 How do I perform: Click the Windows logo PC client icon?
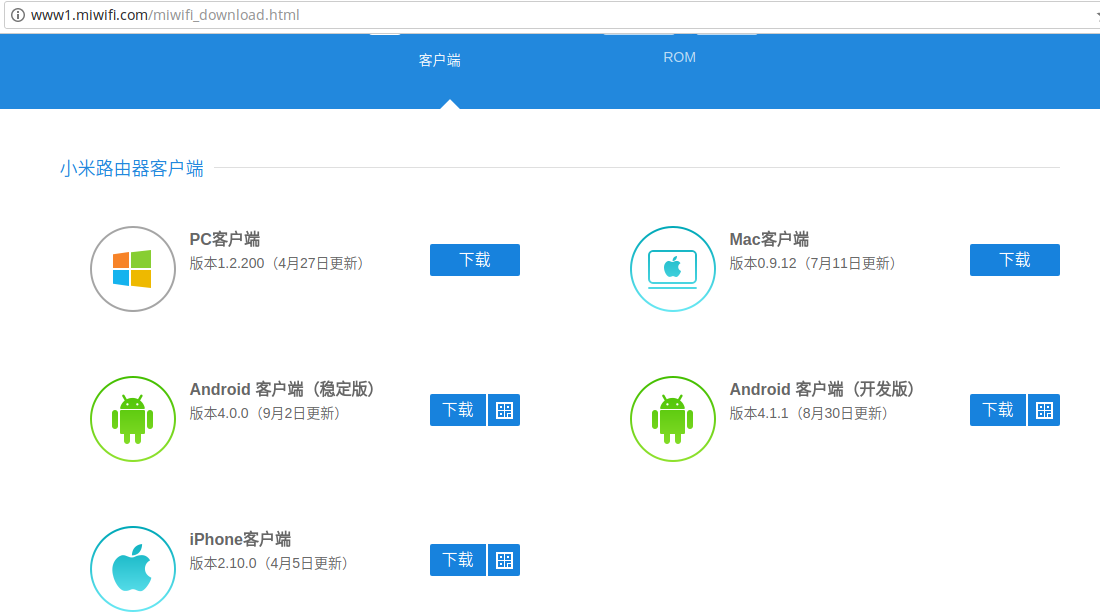(133, 269)
